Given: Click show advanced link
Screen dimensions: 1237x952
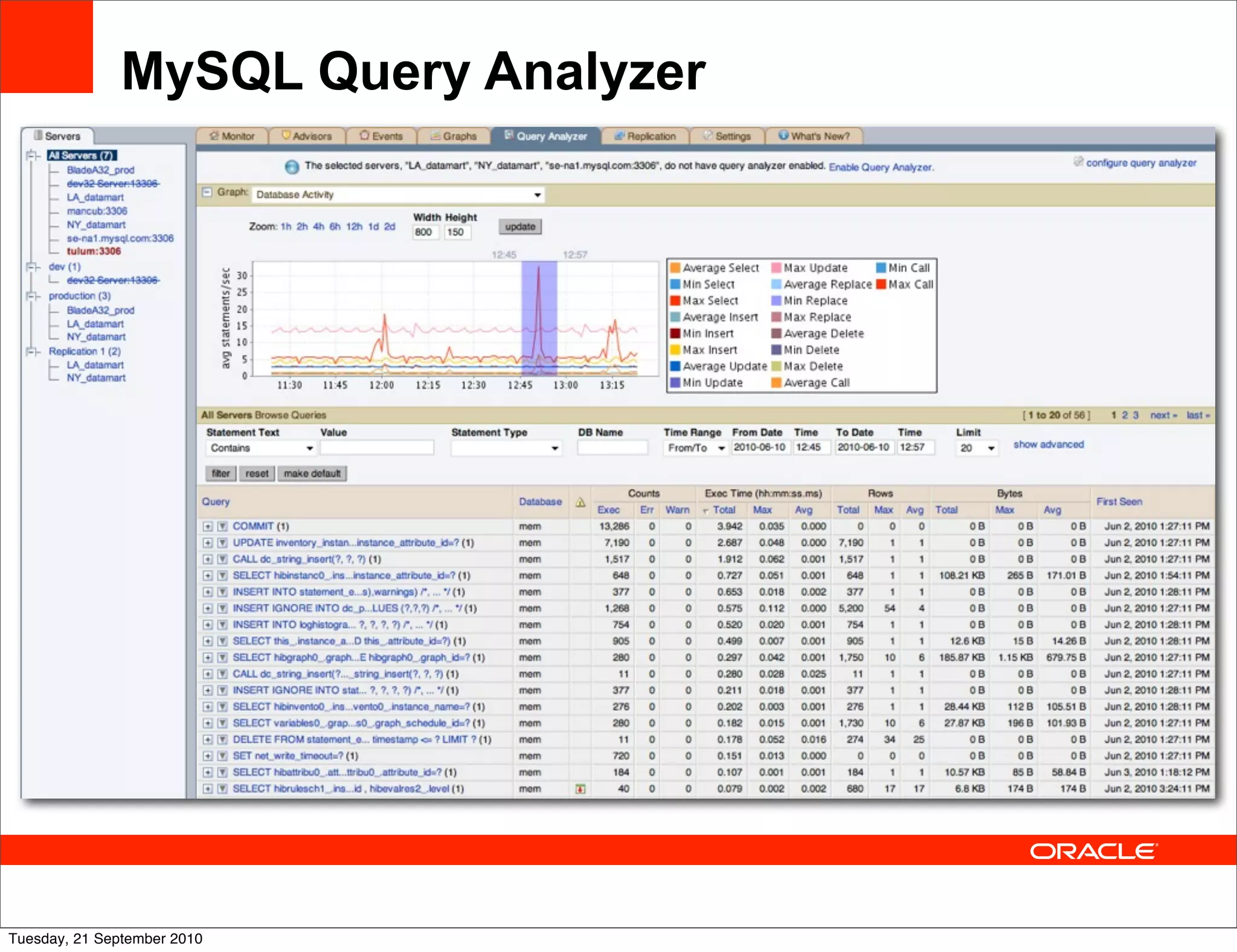Looking at the screenshot, I should (x=1049, y=445).
